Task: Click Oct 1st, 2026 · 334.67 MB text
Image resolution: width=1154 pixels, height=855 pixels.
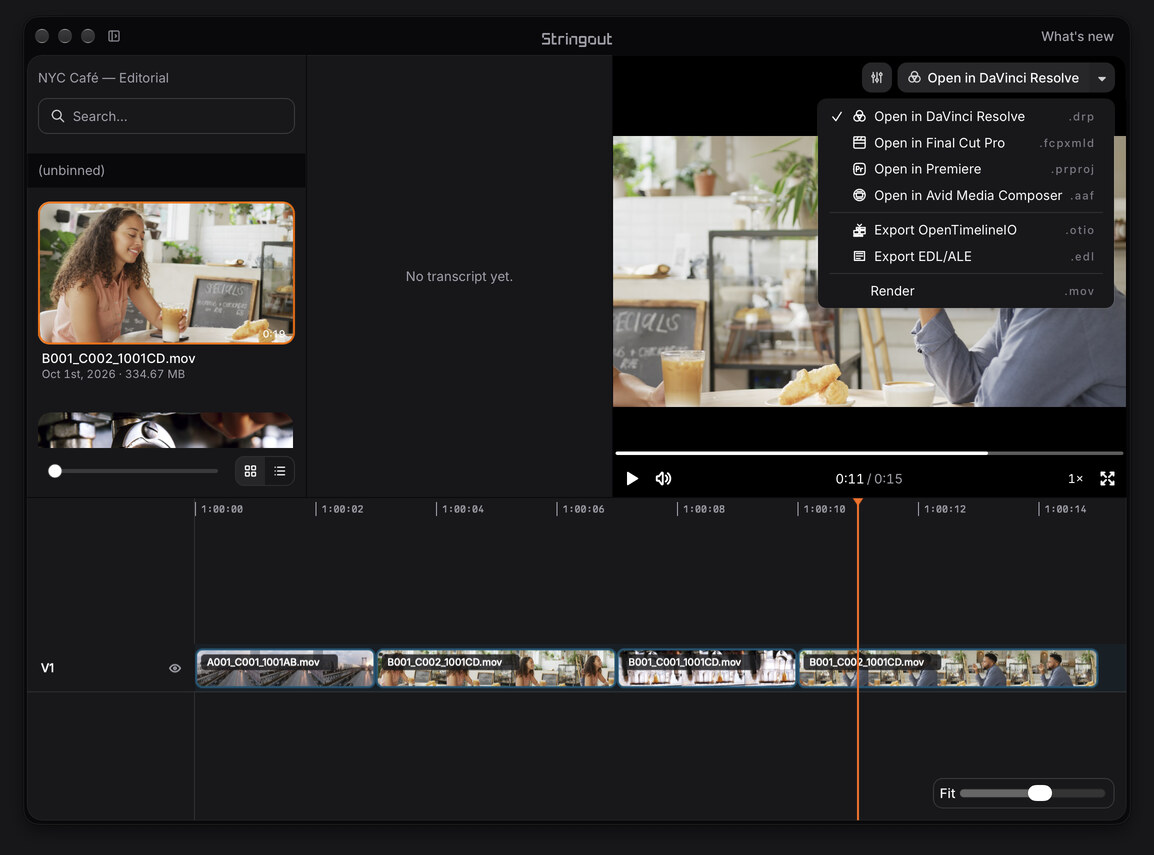Action: 113,374
